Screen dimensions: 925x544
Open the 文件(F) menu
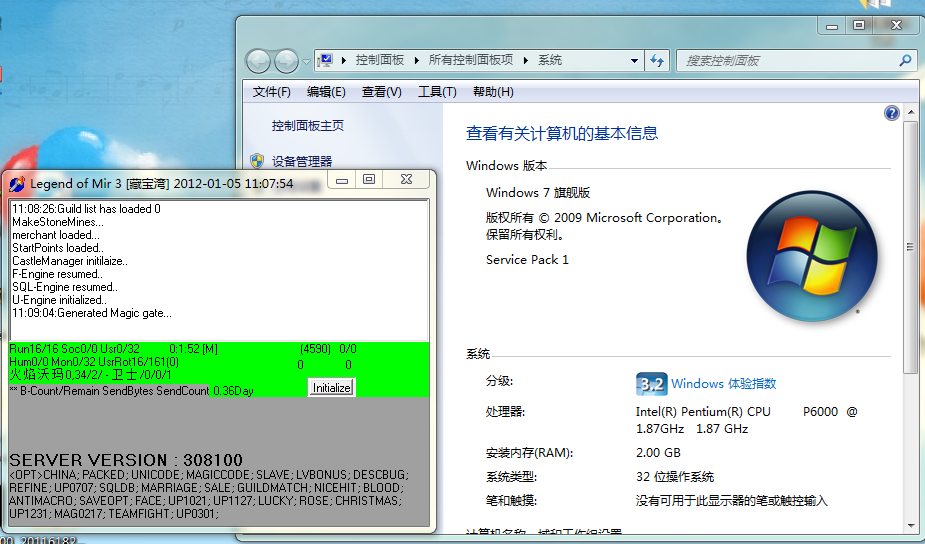[x=271, y=92]
